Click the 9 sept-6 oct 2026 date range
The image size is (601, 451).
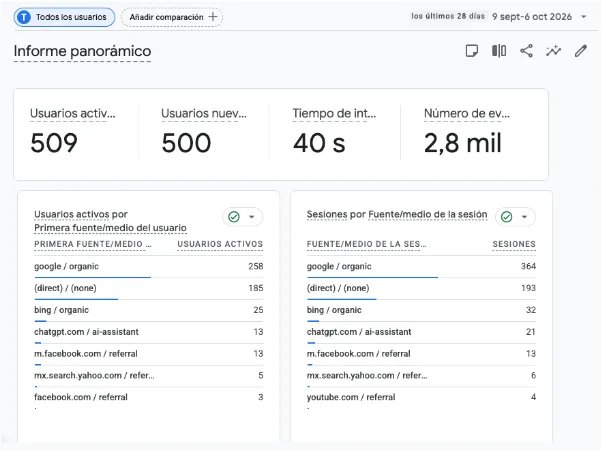pyautogui.click(x=532, y=17)
